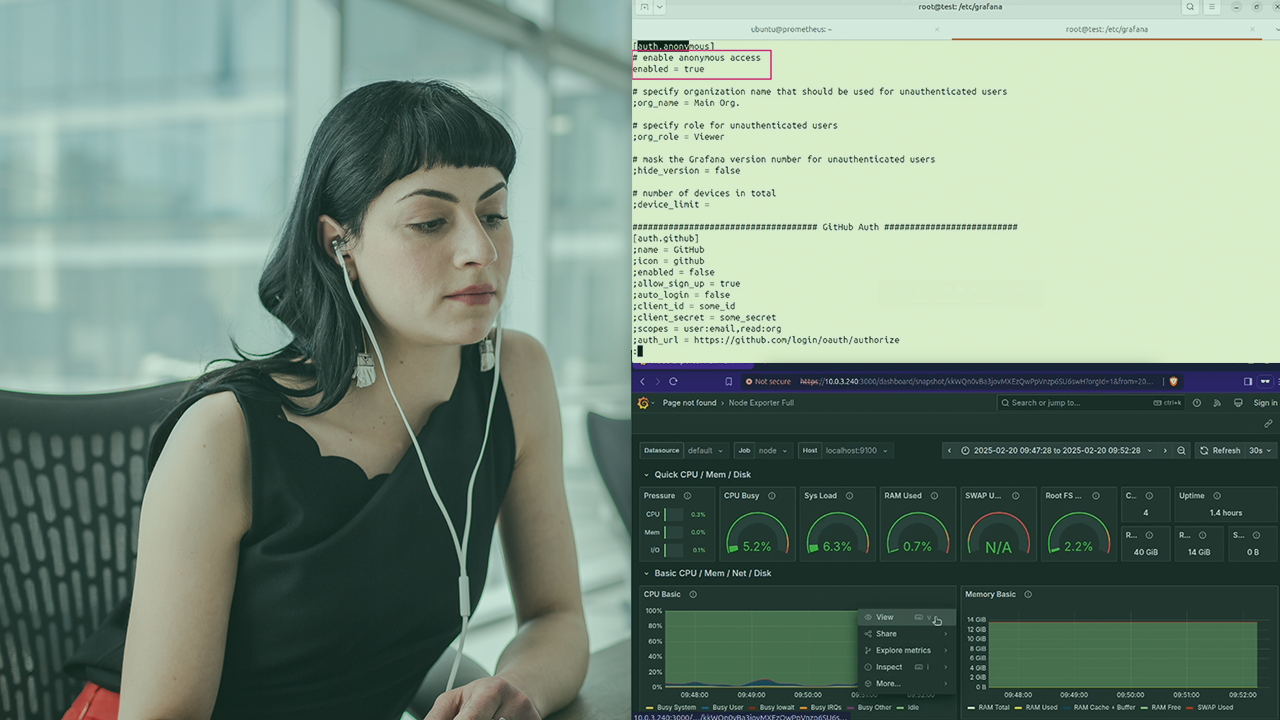Click the Grafana logo home icon
Screen dimensions: 1280x720
coord(644,403)
